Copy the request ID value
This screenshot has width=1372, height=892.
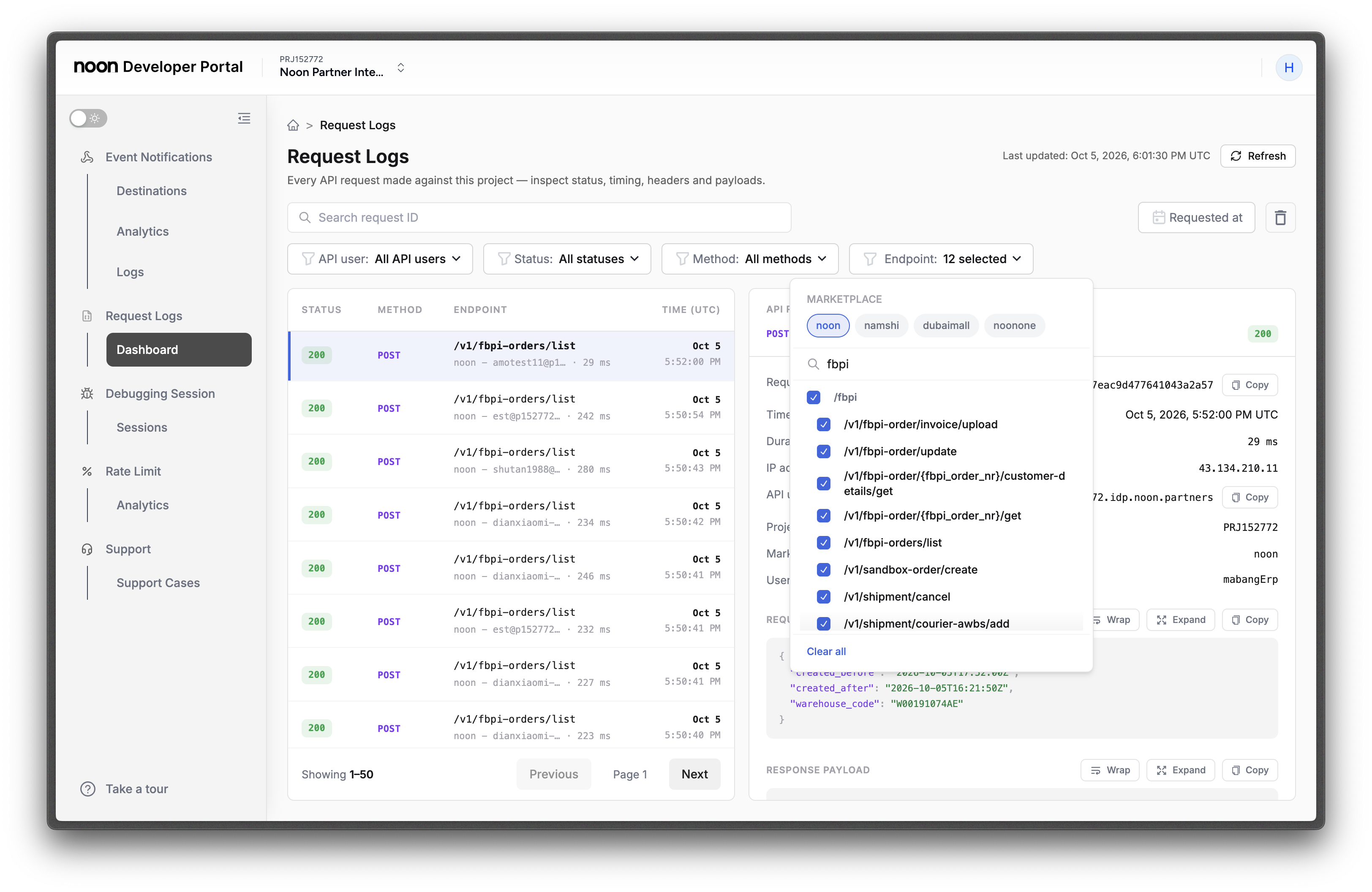pyautogui.click(x=1249, y=385)
